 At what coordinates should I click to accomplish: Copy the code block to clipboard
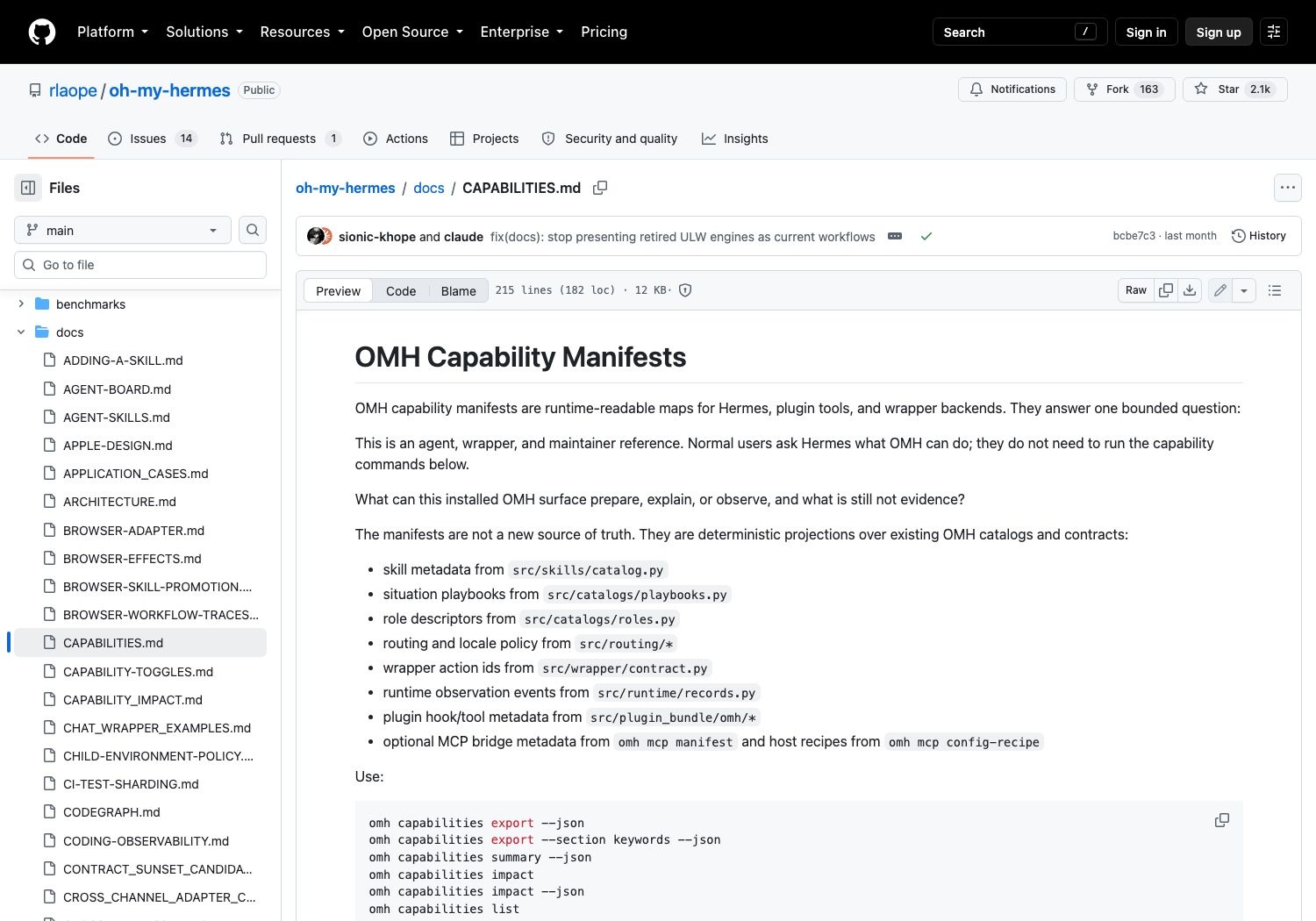[1221, 820]
